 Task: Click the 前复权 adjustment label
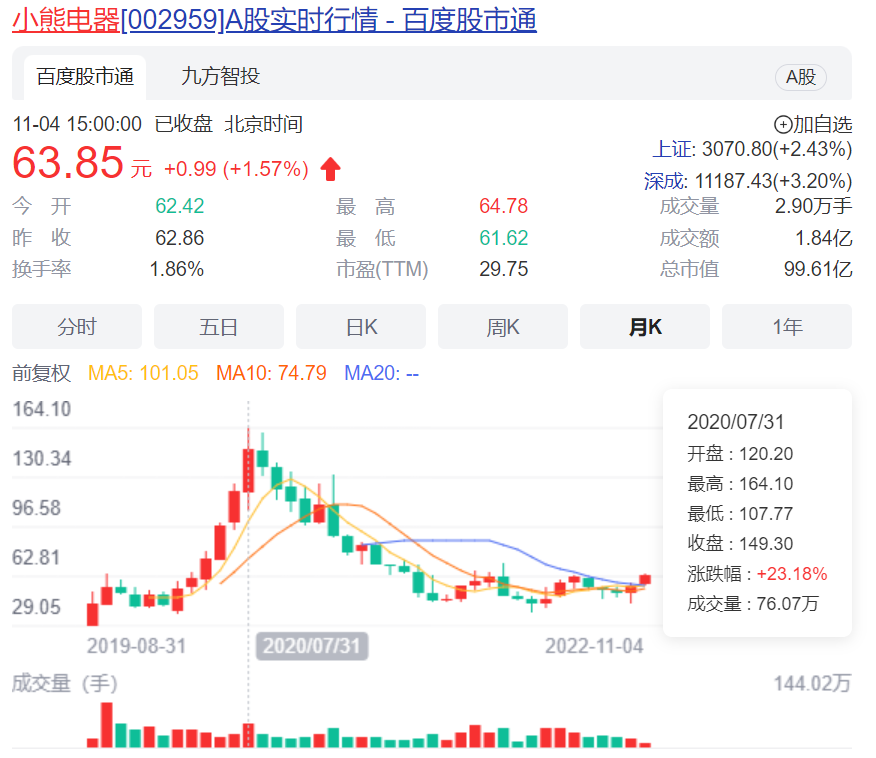coord(41,373)
